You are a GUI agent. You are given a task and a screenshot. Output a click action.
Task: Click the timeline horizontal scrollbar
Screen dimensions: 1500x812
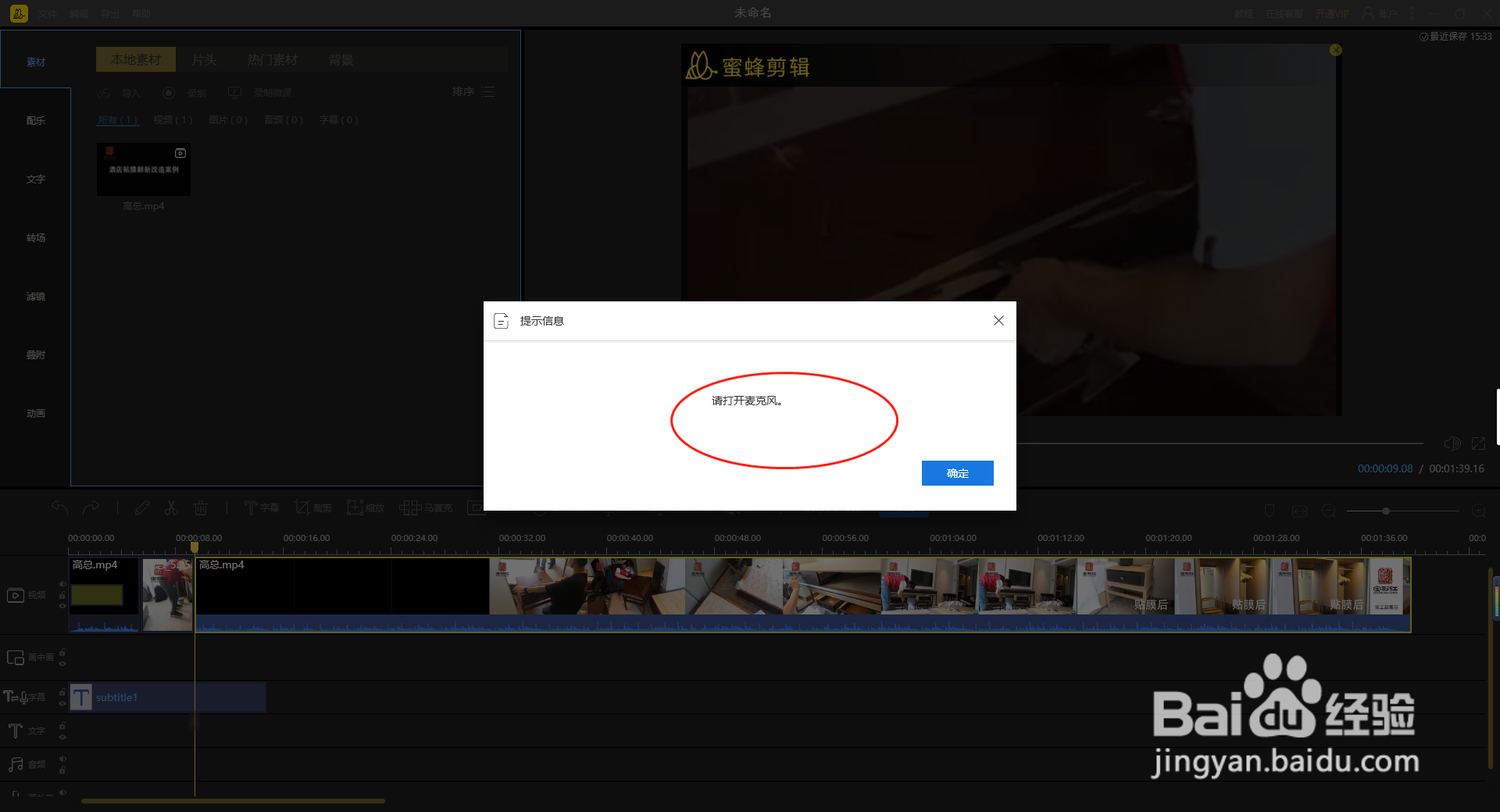233,800
